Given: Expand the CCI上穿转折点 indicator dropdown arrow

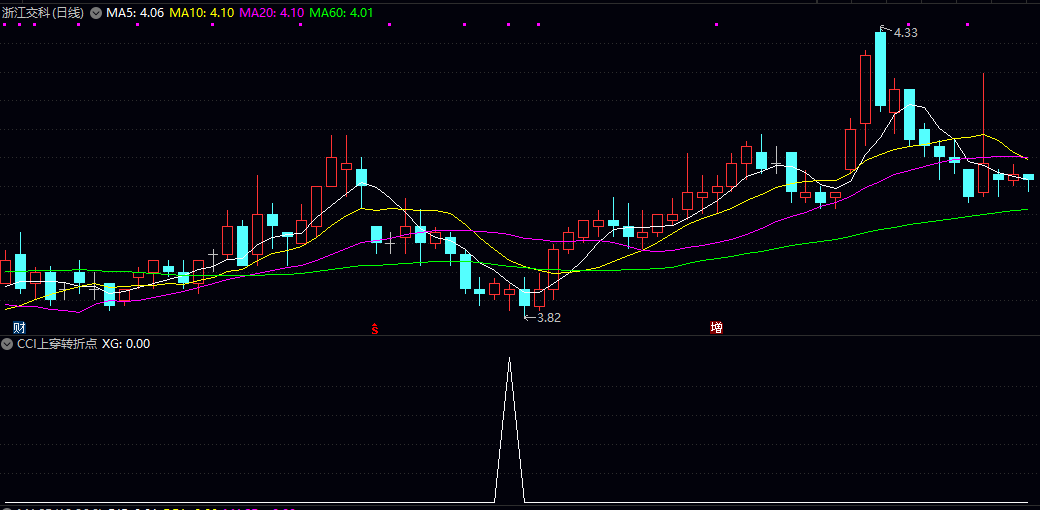Looking at the screenshot, I should [x=8, y=344].
